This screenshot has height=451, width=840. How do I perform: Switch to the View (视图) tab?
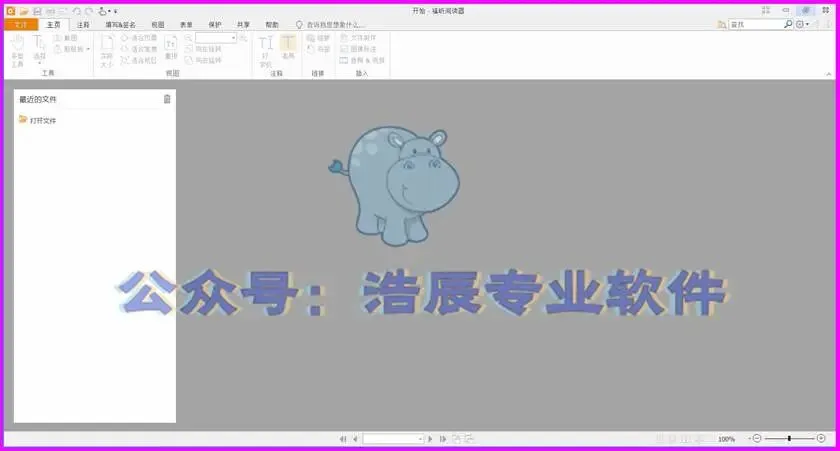158,25
